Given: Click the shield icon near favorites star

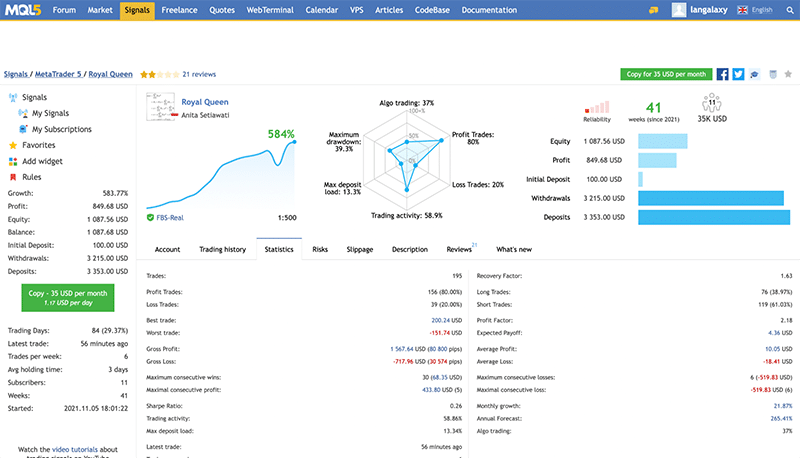Looking at the screenshot, I should pos(773,74).
